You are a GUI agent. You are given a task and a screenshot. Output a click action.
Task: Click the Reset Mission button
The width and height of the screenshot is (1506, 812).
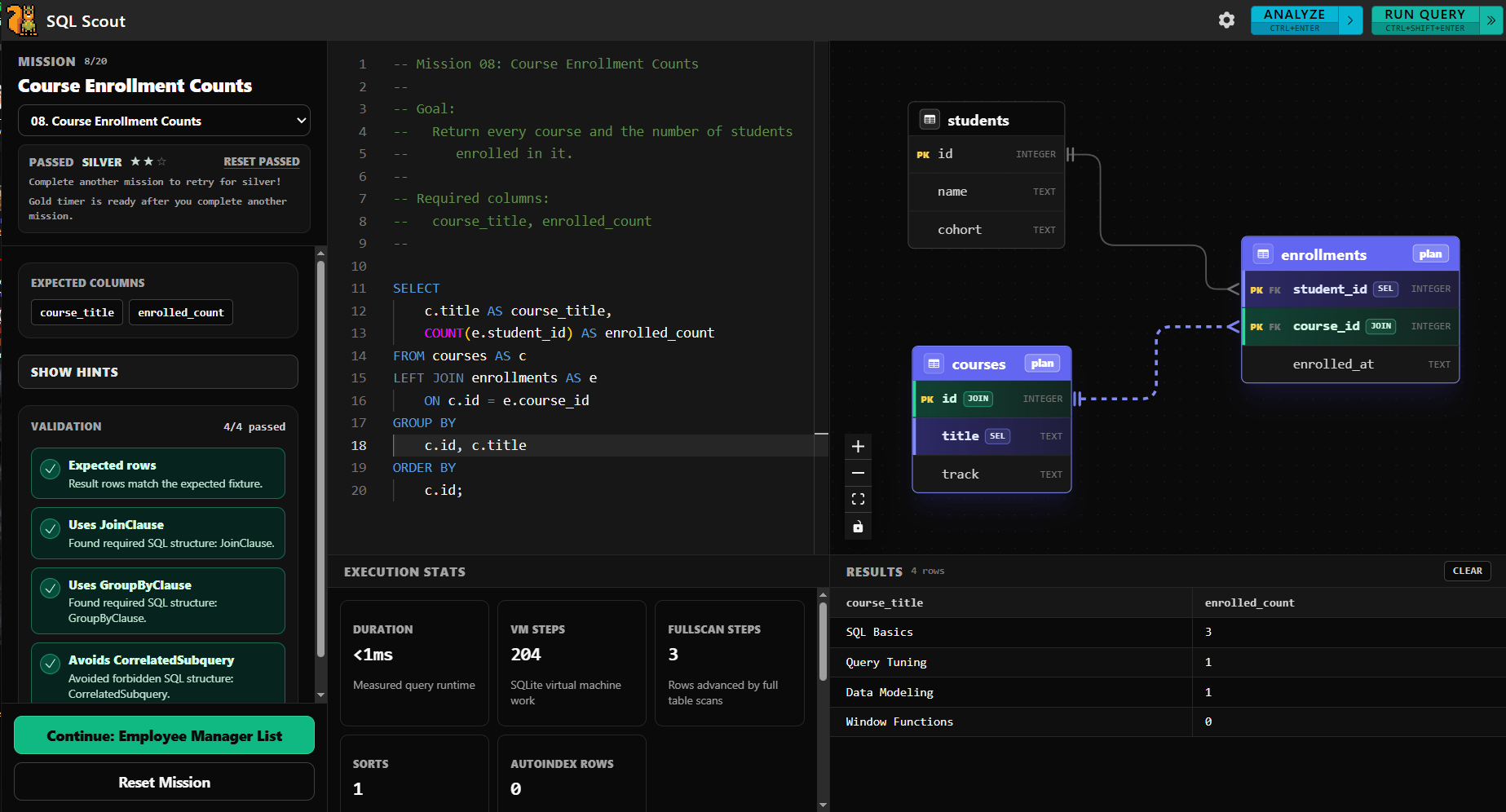tap(164, 782)
